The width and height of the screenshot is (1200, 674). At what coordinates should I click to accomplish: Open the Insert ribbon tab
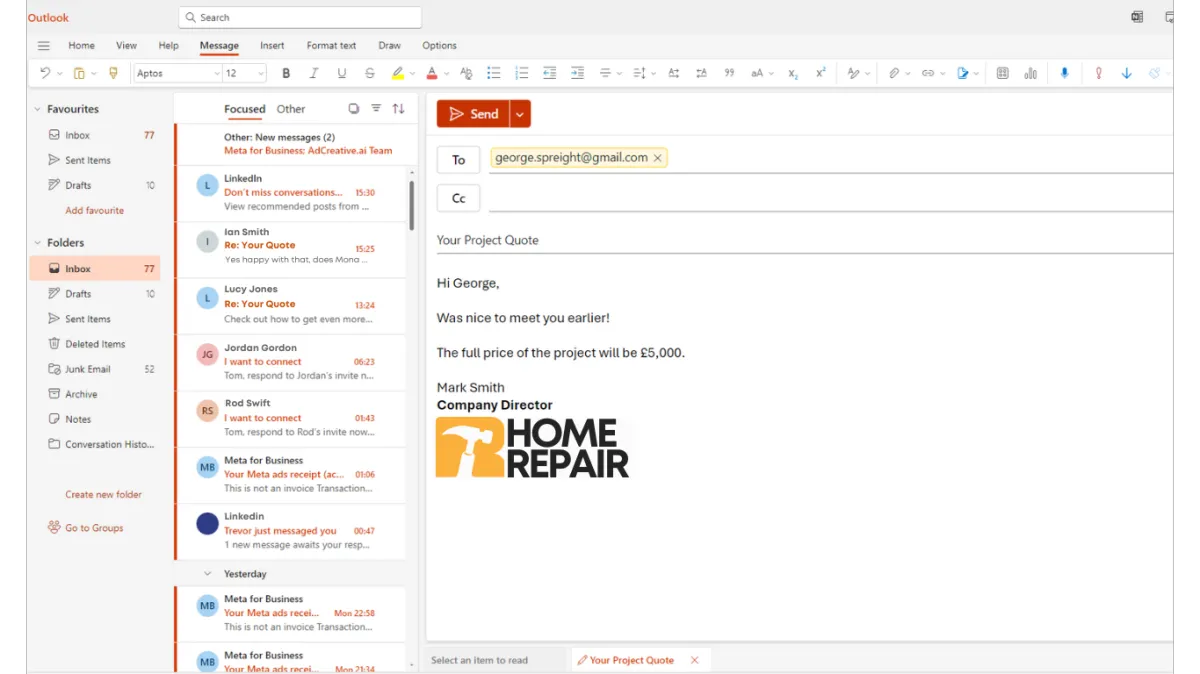click(272, 45)
